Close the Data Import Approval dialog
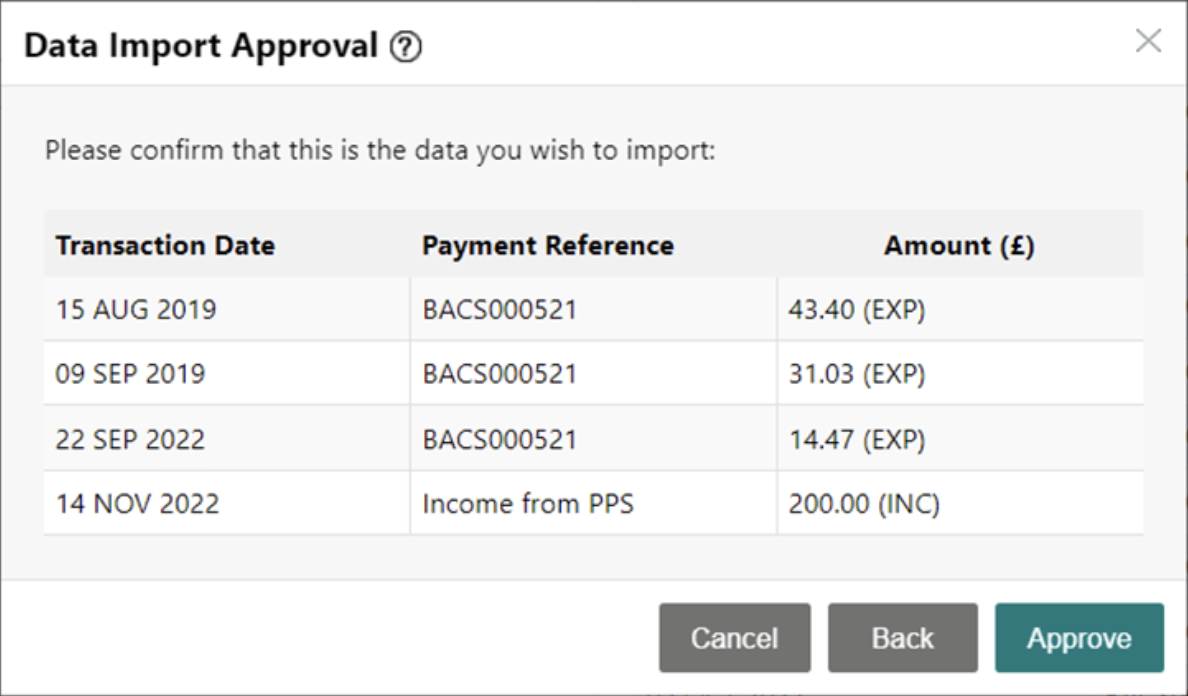The width and height of the screenshot is (1188, 696). [x=1149, y=41]
